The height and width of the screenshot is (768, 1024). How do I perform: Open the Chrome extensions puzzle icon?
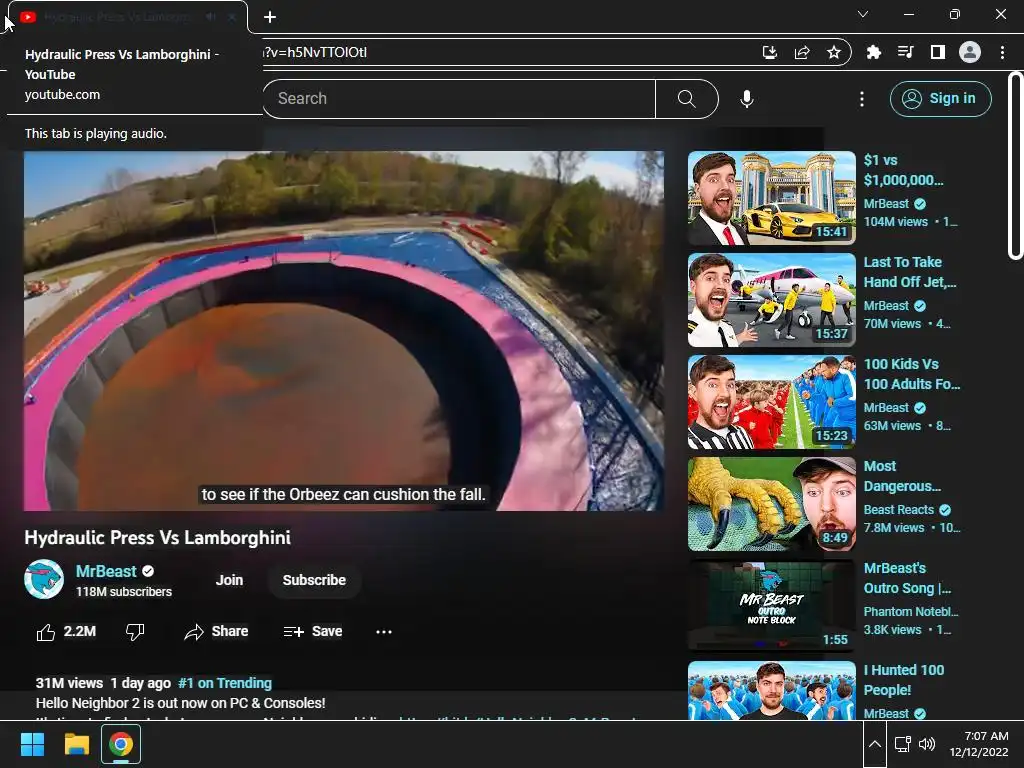pyautogui.click(x=873, y=52)
